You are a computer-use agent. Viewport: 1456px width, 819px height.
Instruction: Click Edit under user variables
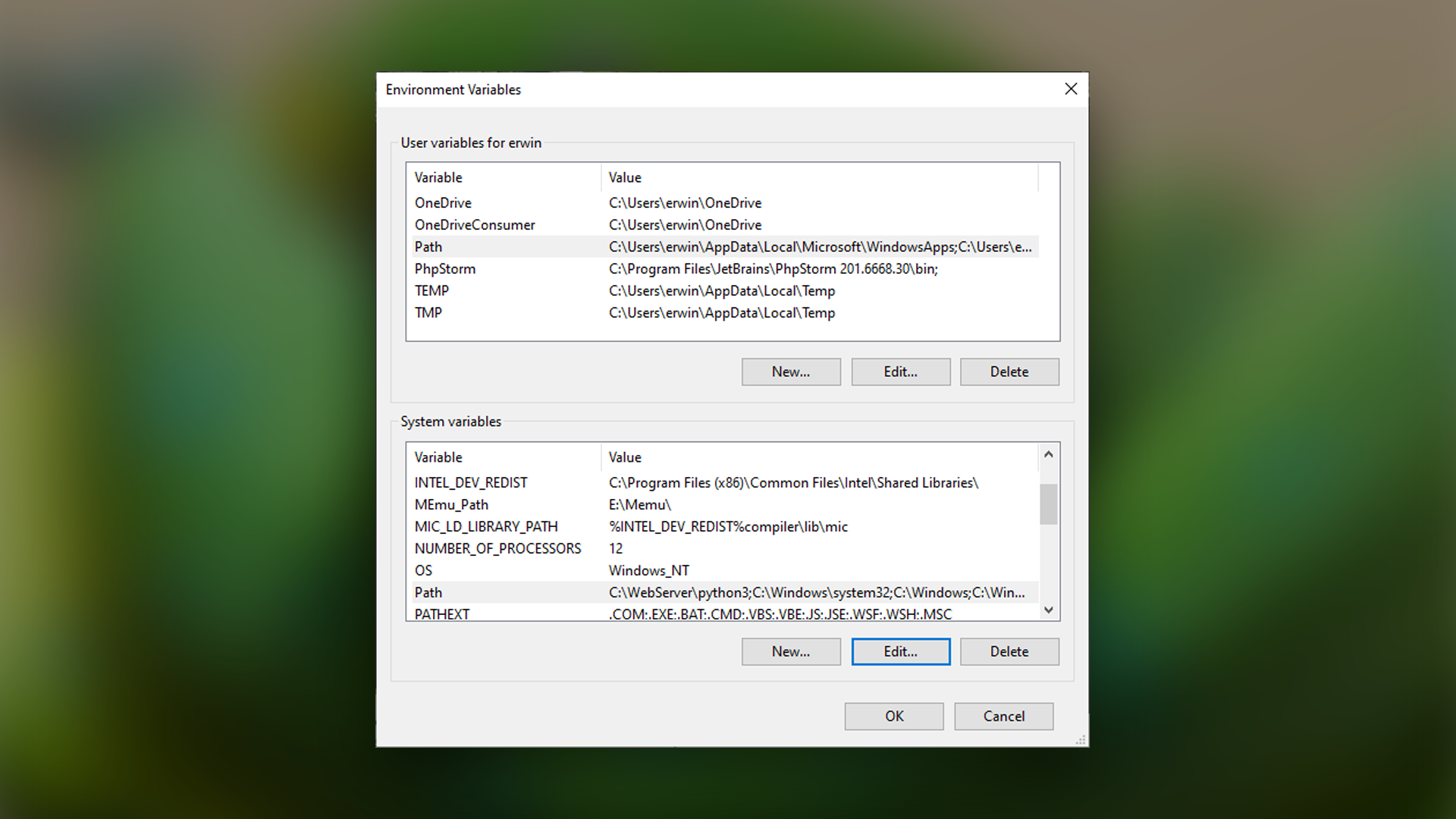pyautogui.click(x=900, y=372)
